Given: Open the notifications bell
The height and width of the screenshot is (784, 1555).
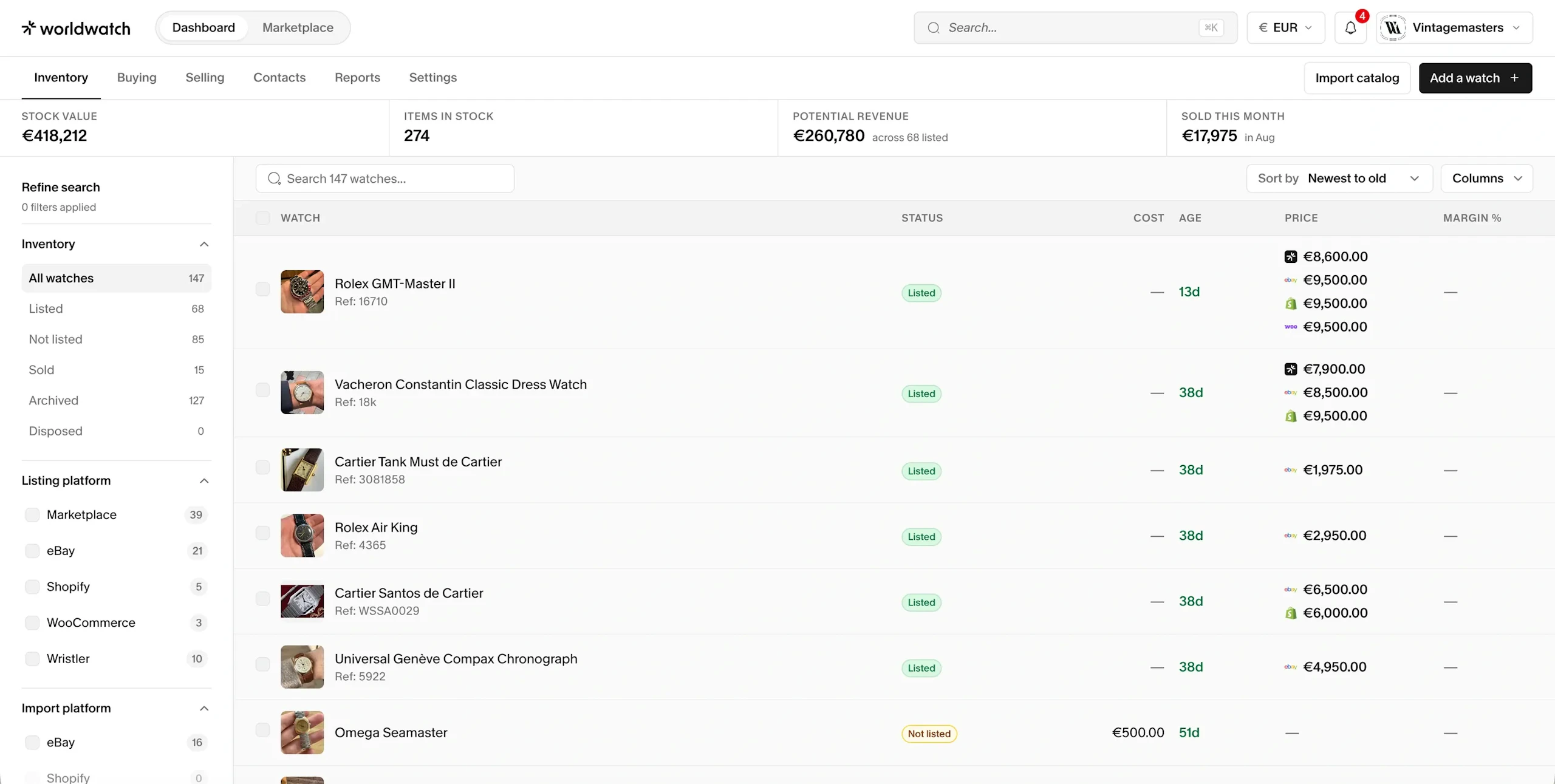Looking at the screenshot, I should click(x=1350, y=28).
